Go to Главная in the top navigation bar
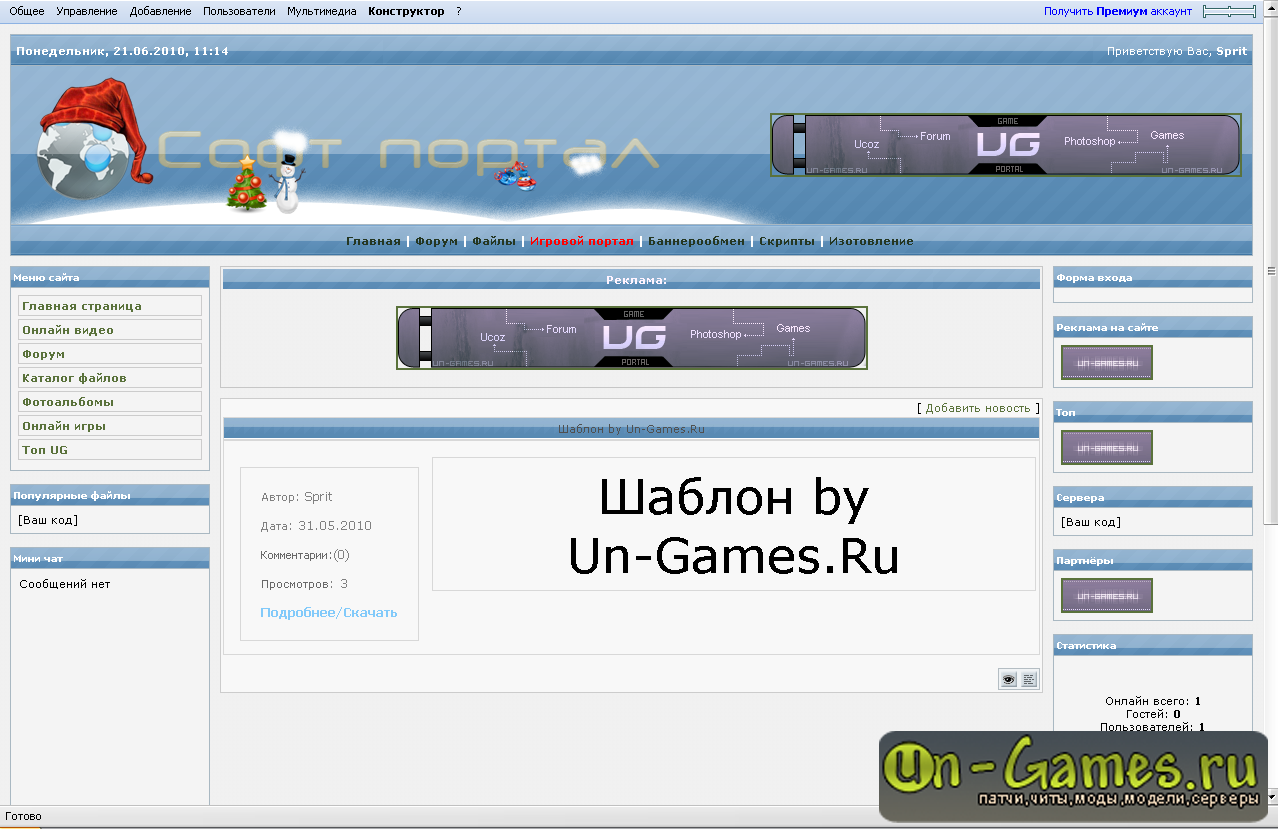 [x=373, y=241]
